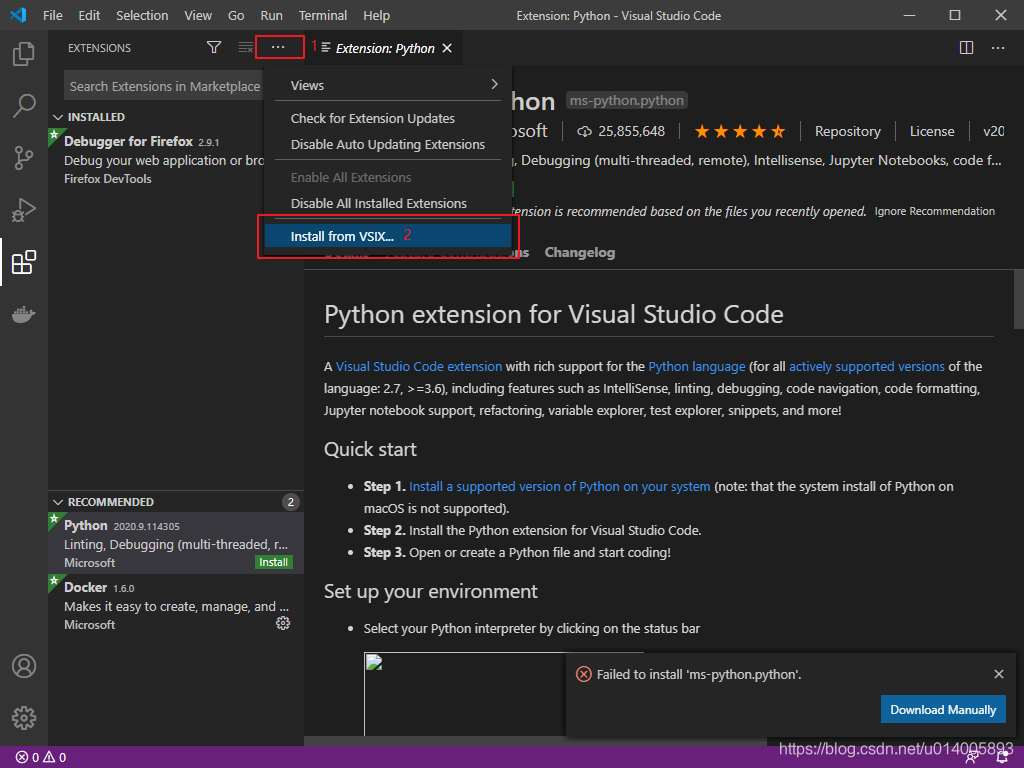Open the Manage gear in activity bar
The height and width of the screenshot is (768, 1024).
[24, 718]
